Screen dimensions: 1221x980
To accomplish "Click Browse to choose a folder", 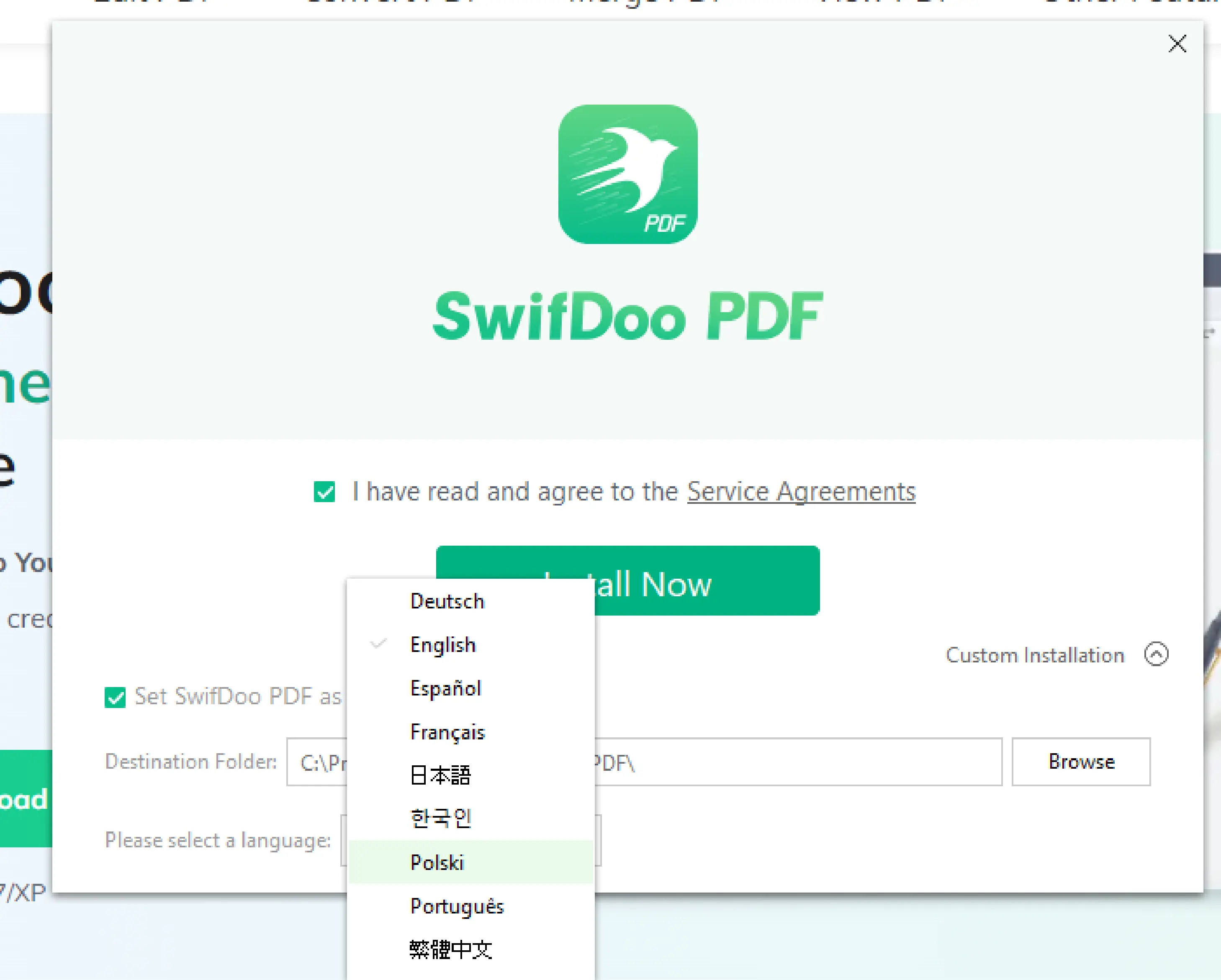I will pyautogui.click(x=1081, y=762).
